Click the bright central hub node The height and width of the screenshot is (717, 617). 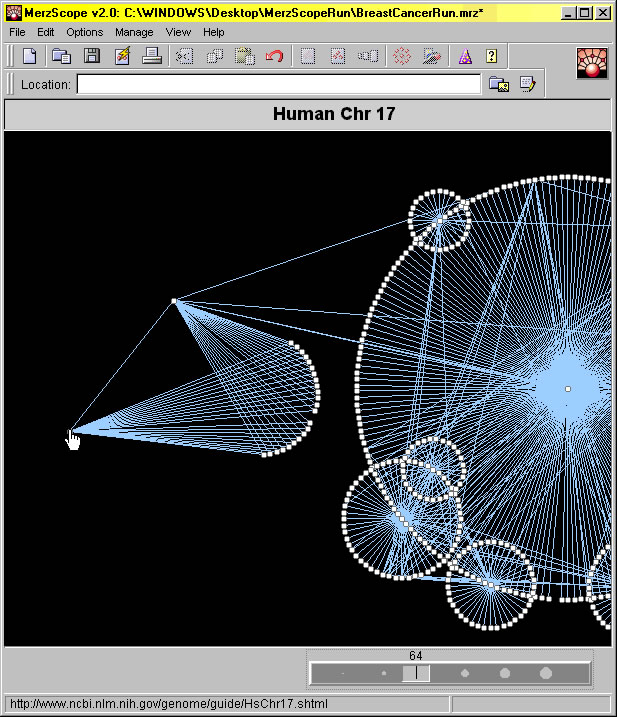(568, 389)
